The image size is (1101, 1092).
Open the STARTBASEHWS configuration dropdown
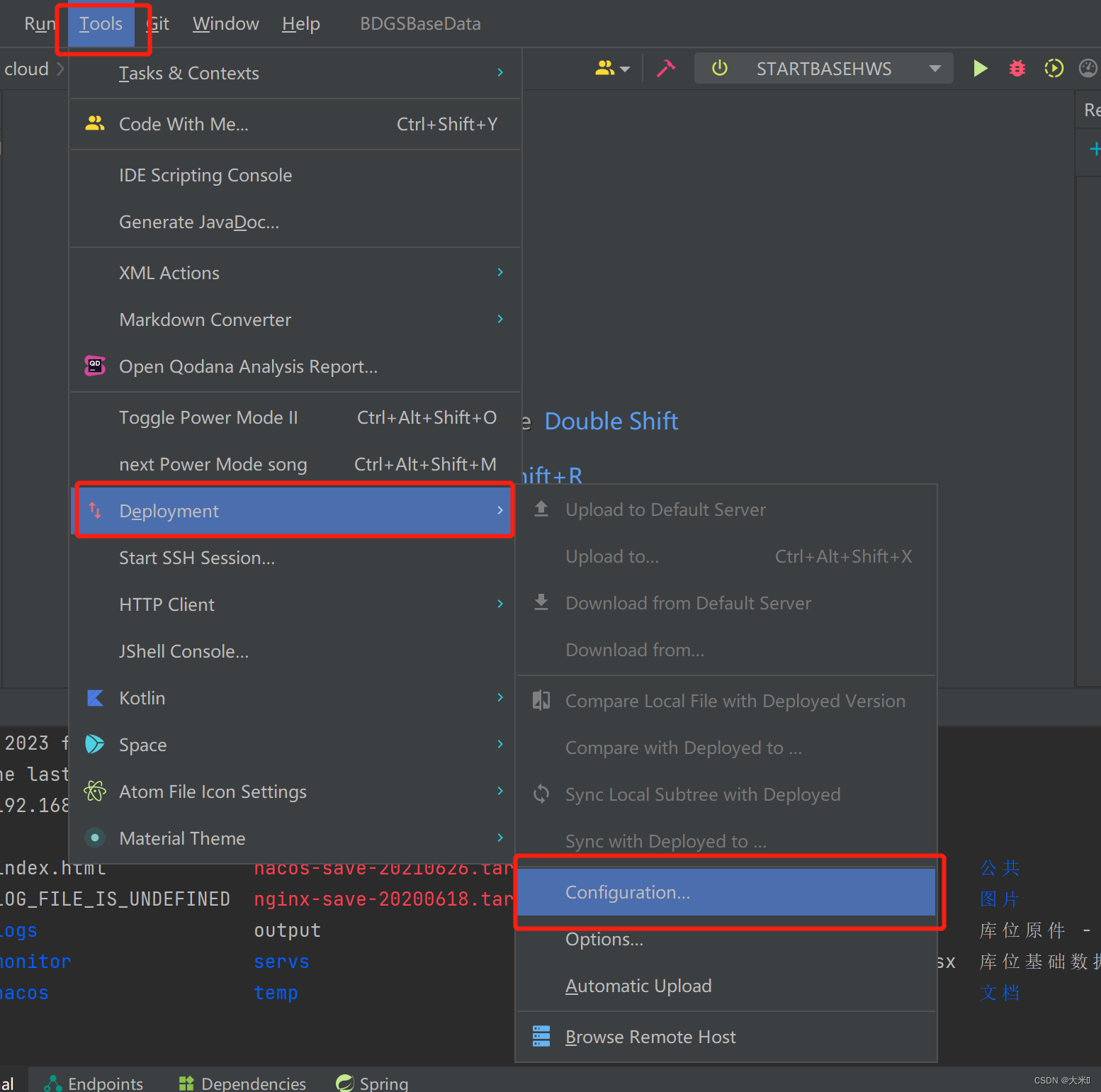pos(935,68)
